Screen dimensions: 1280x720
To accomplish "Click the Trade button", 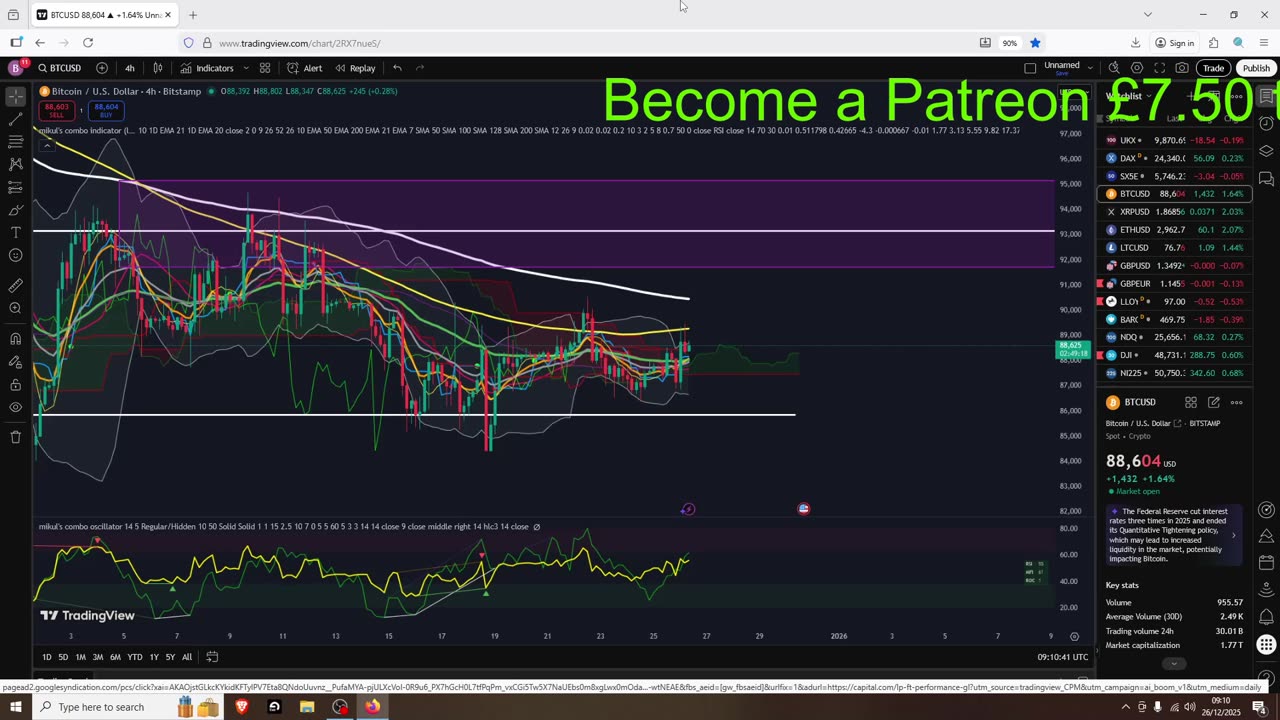I will coord(1213,68).
